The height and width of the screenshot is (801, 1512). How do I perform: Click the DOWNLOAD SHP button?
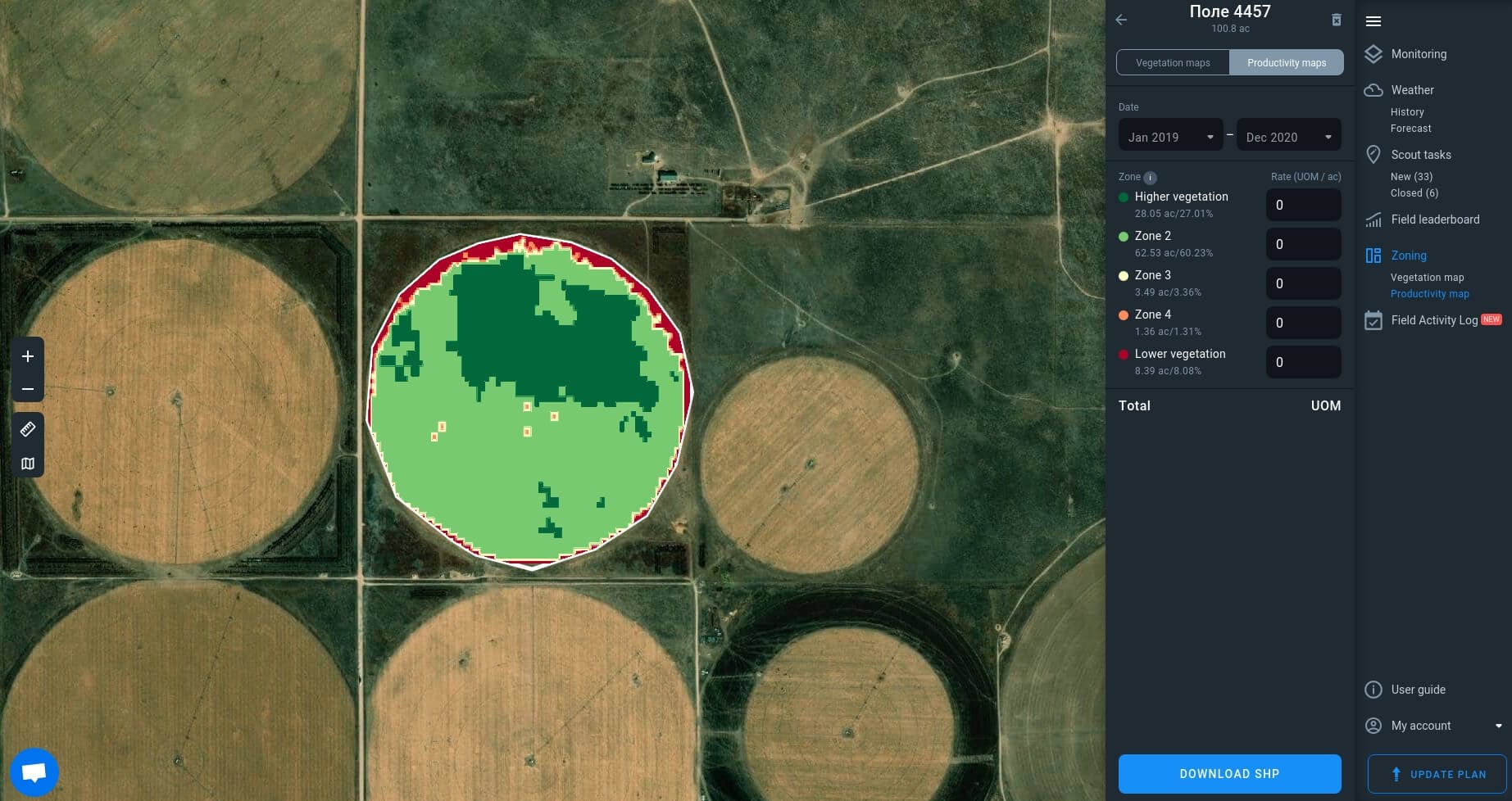coord(1229,774)
